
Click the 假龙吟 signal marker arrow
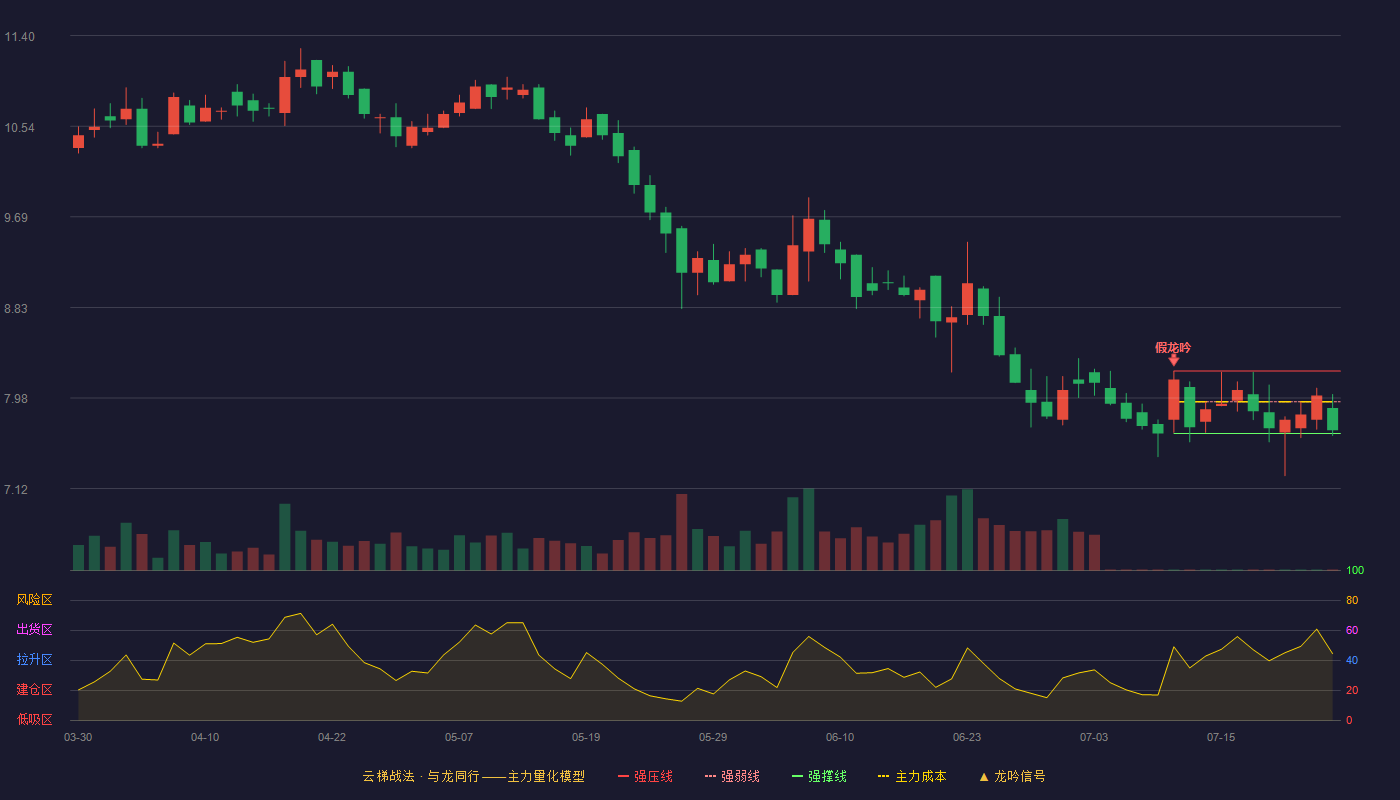click(1173, 360)
